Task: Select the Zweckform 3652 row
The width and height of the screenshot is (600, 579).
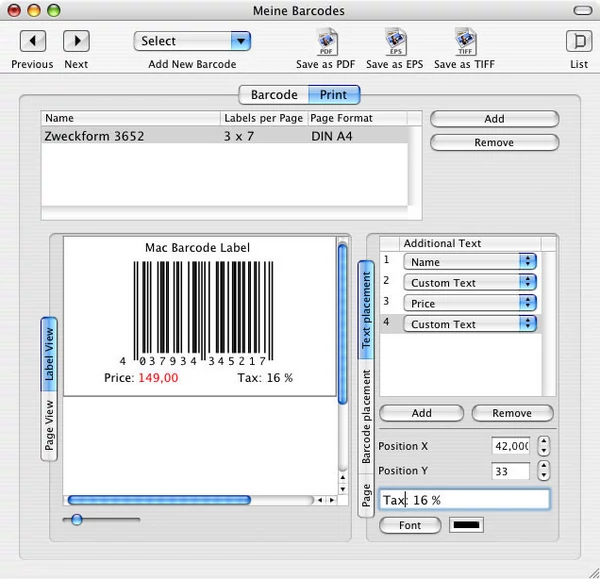Action: pos(224,136)
